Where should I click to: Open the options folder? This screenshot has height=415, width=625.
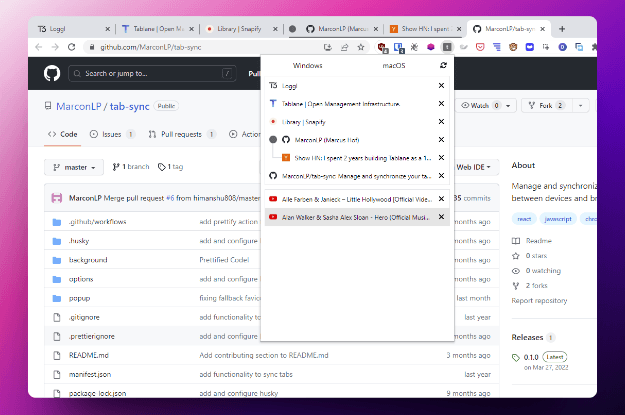point(81,279)
